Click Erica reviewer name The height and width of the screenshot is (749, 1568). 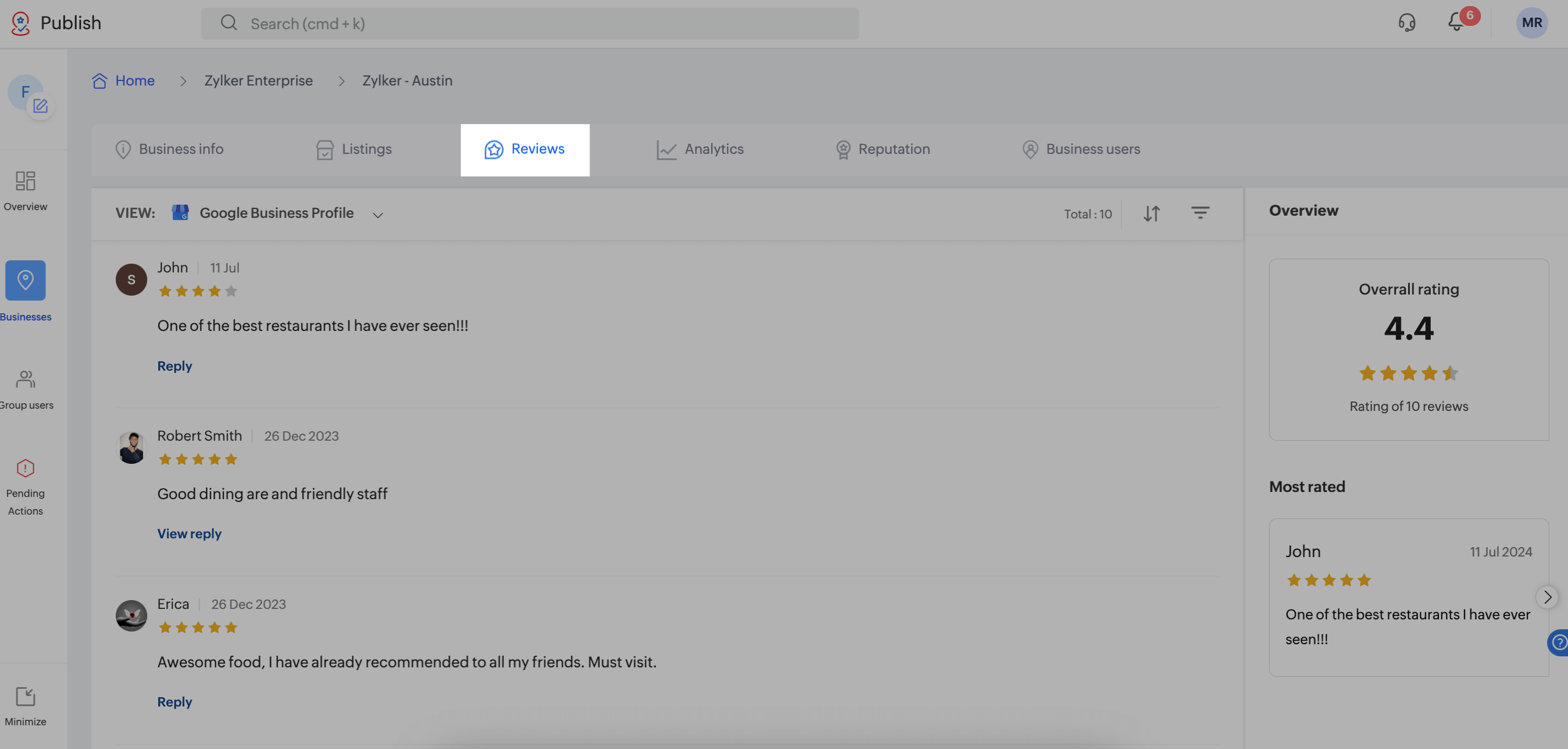point(174,603)
